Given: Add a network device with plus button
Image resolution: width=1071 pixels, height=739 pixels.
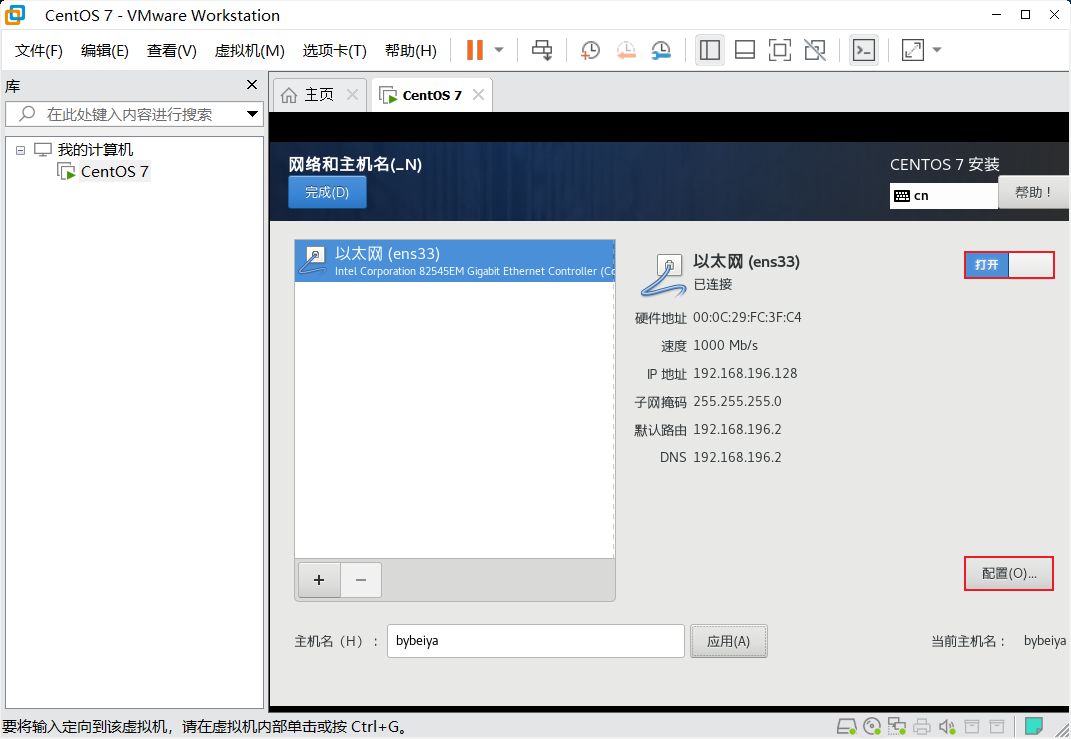Looking at the screenshot, I should click(319, 580).
